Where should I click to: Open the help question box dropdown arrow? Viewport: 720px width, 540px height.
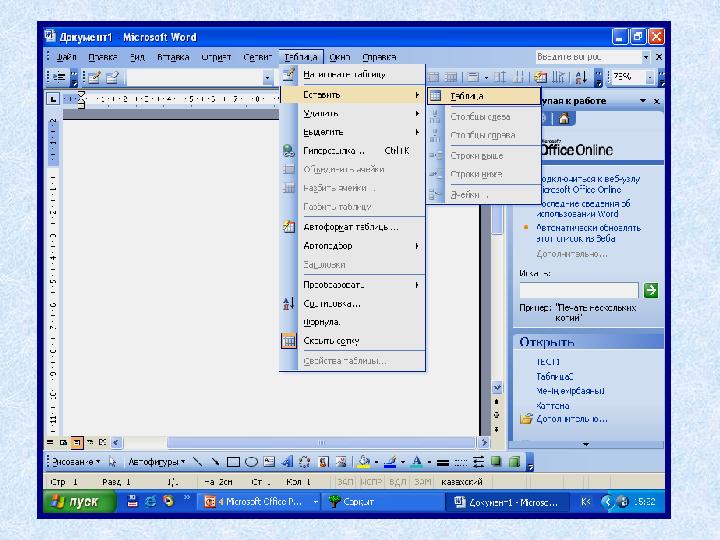646,57
